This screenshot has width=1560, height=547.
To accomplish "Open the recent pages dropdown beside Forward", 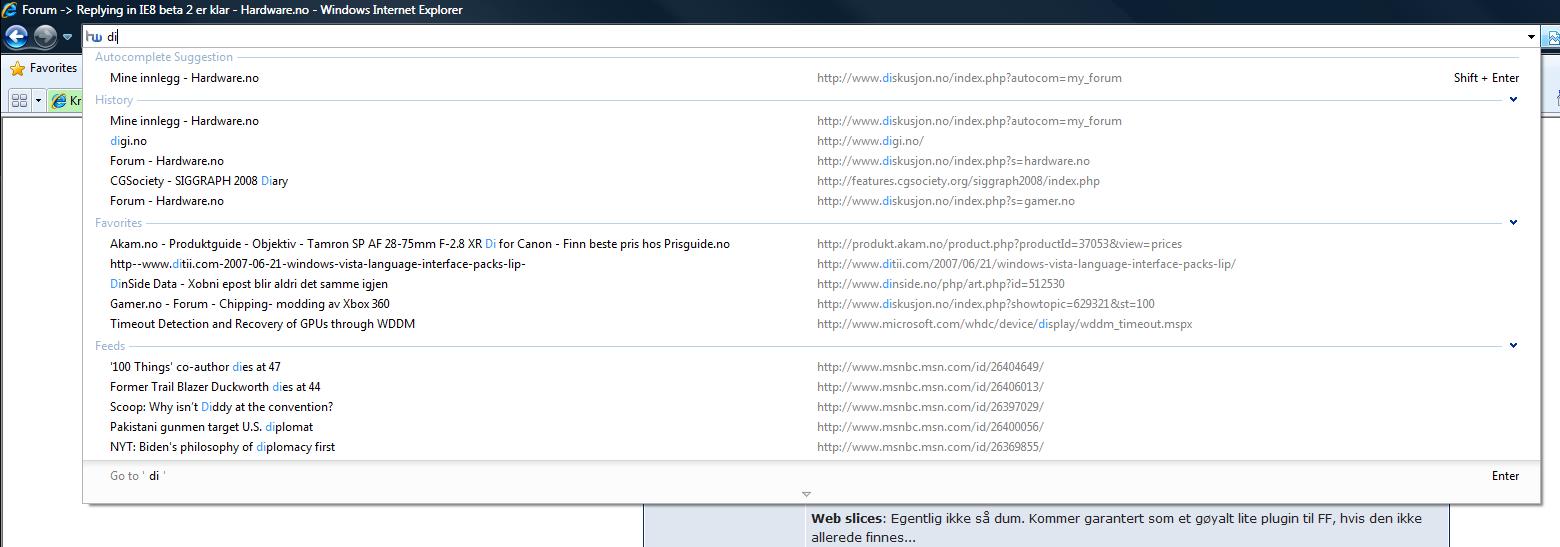I will coord(67,37).
